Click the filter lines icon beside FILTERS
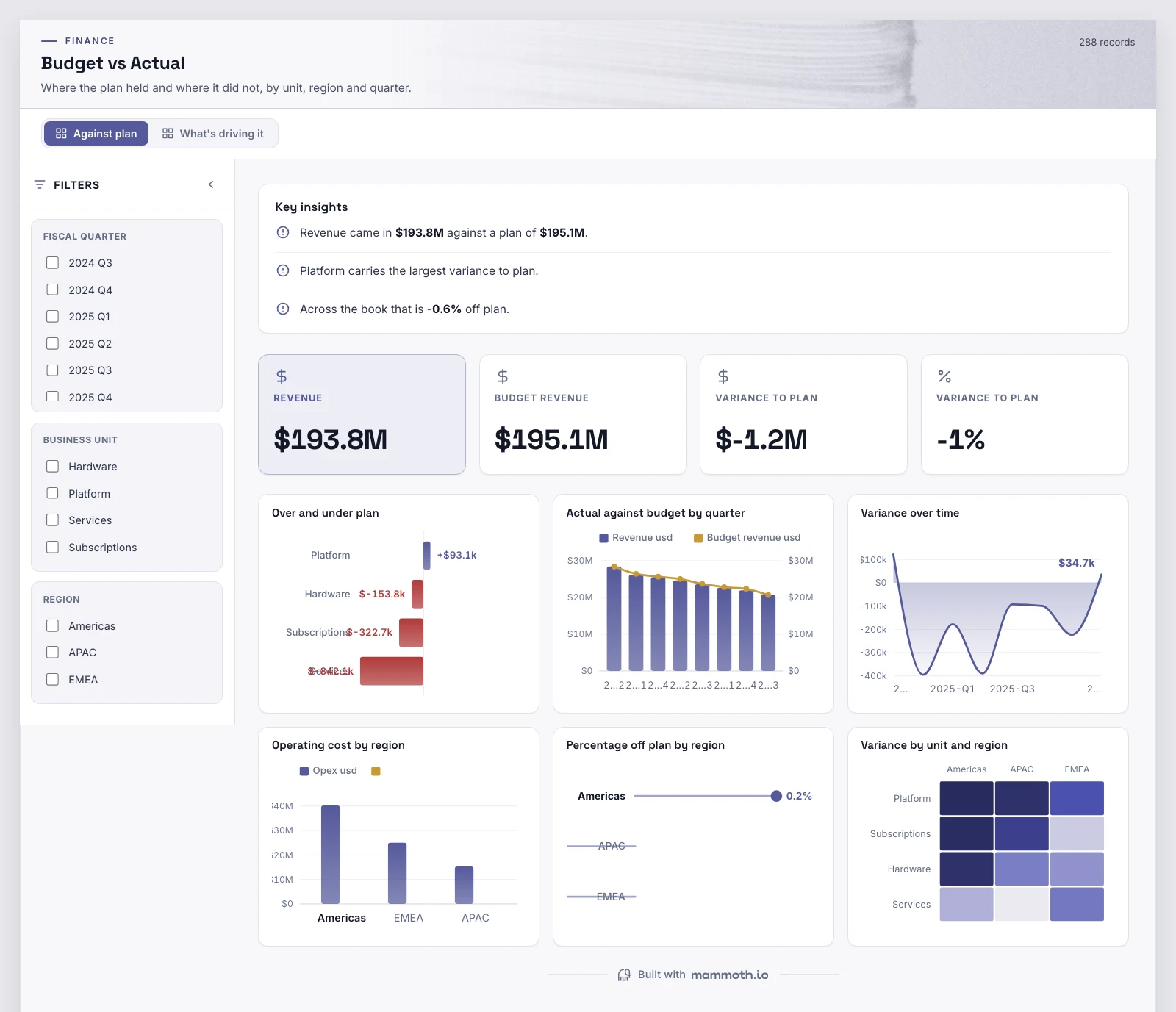The image size is (1176, 1012). point(40,184)
